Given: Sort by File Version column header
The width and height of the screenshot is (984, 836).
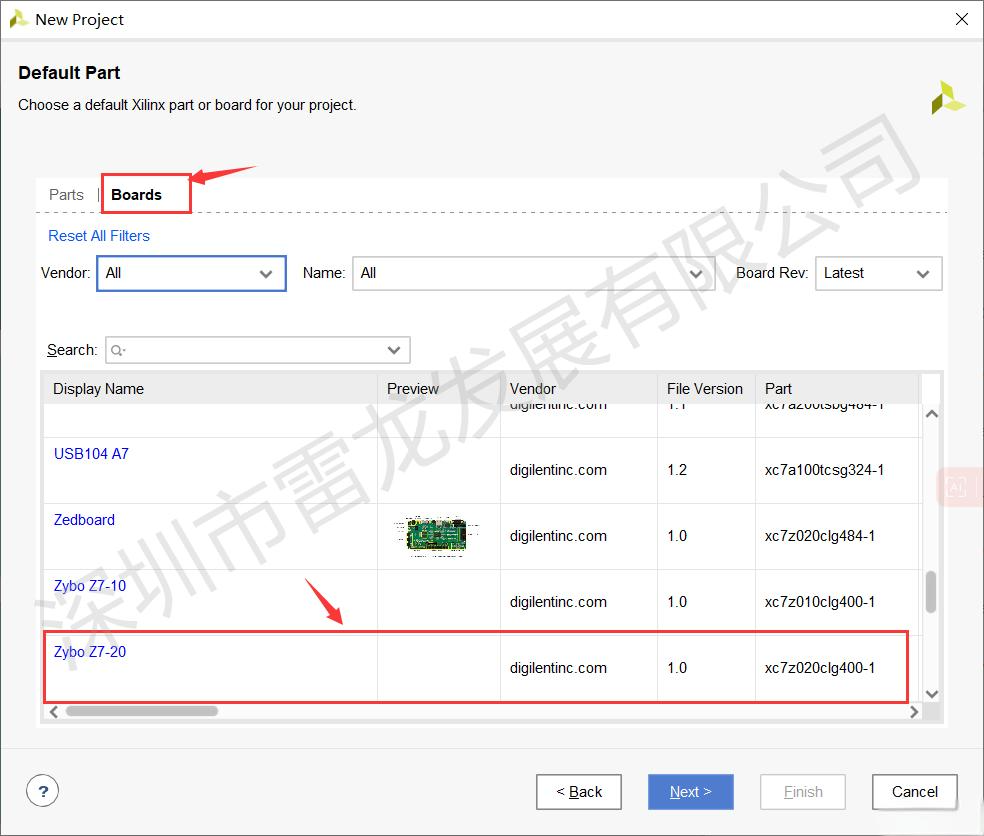Looking at the screenshot, I should [x=706, y=389].
